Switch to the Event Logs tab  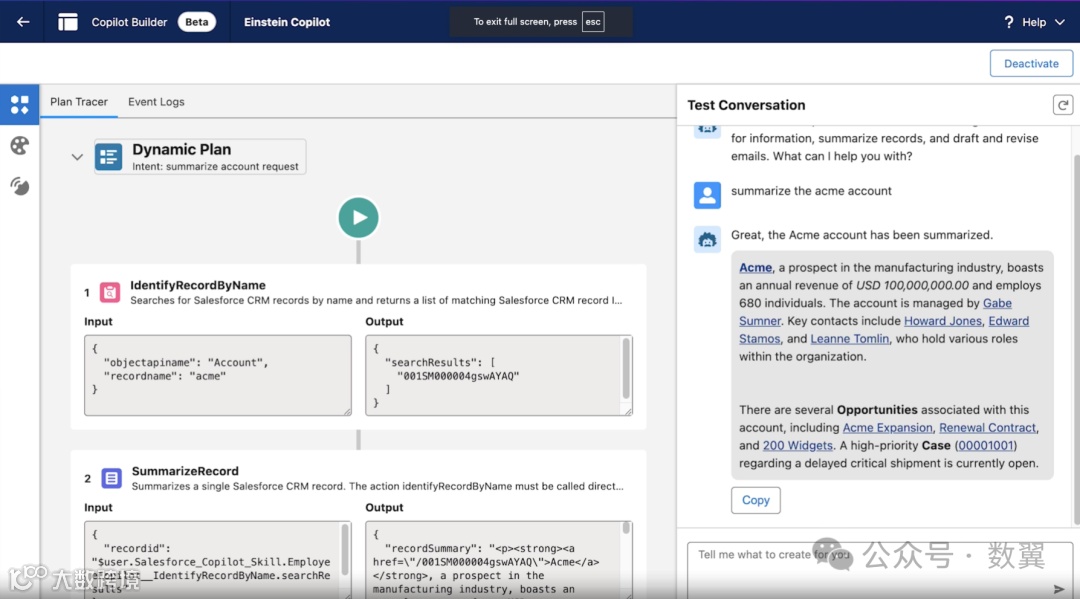(x=156, y=102)
